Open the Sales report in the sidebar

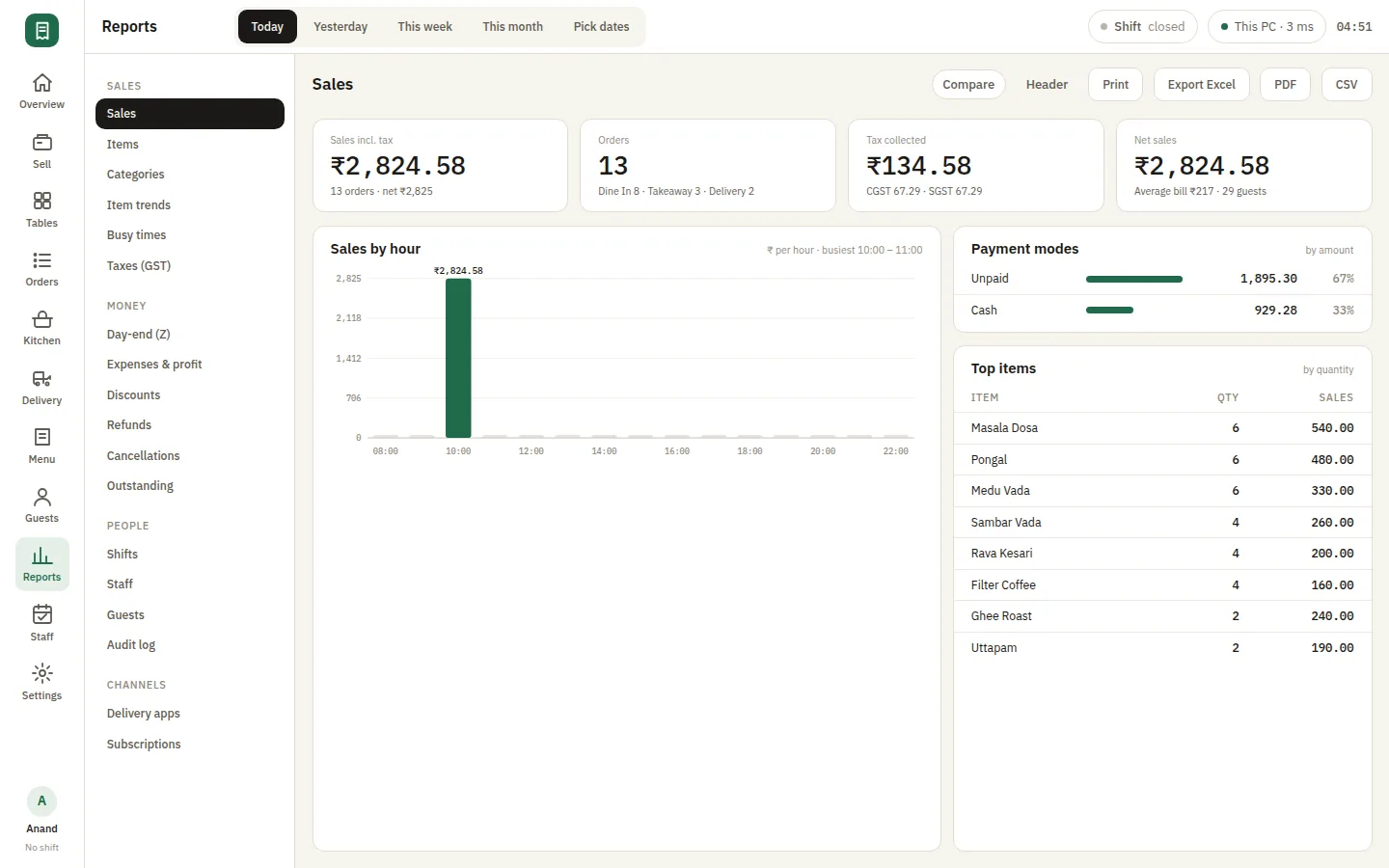tap(190, 114)
